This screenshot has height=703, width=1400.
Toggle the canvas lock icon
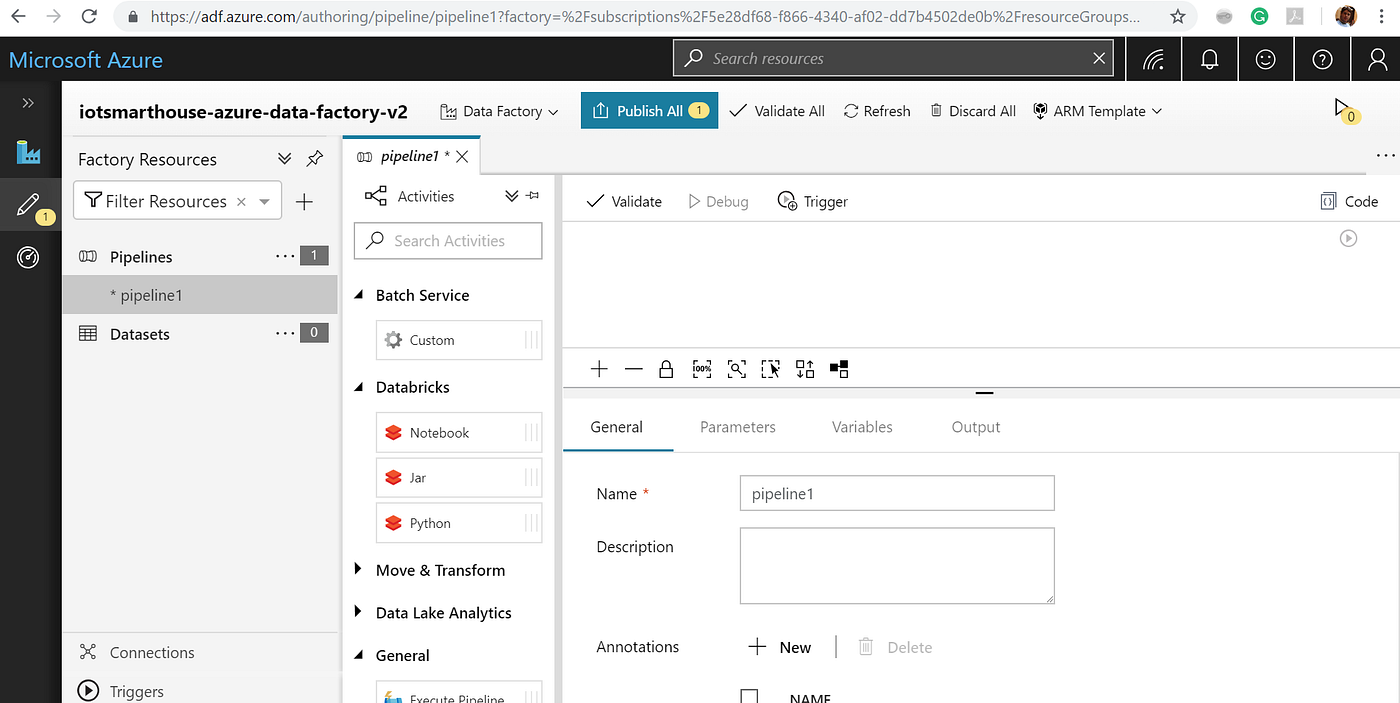coord(666,368)
